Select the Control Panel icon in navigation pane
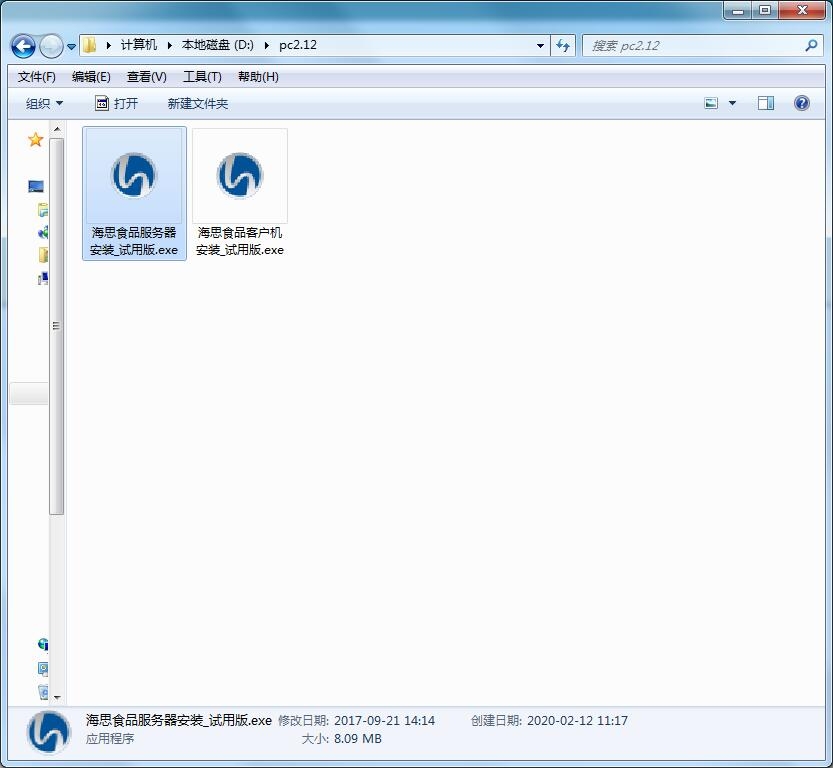Image resolution: width=833 pixels, height=768 pixels. pos(43,668)
